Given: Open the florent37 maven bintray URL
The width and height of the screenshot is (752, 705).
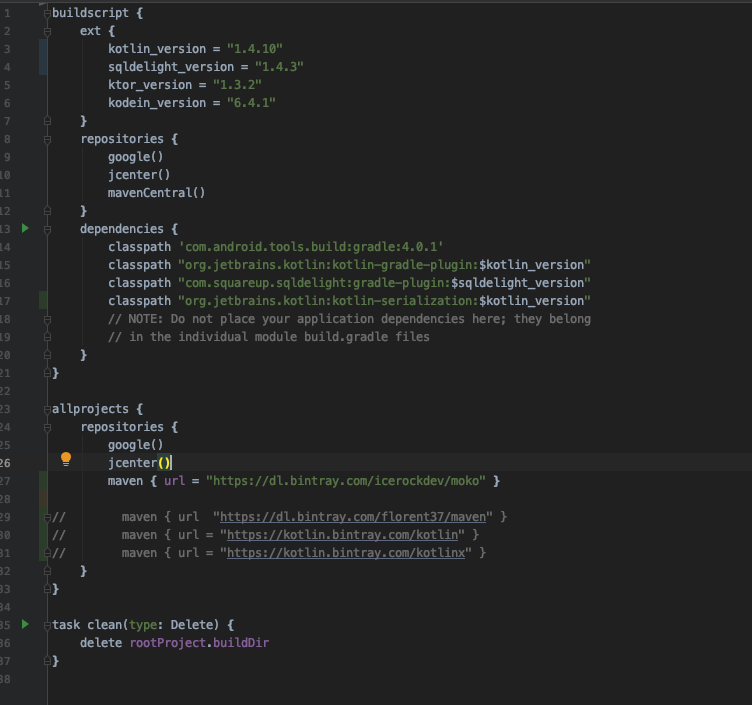Looking at the screenshot, I should 352,517.
